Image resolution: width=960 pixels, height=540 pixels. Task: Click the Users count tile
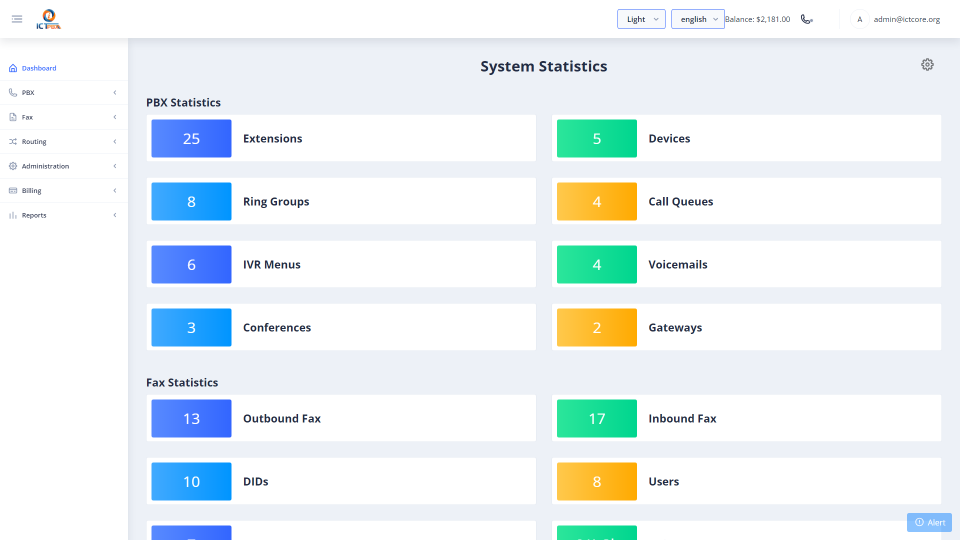(597, 481)
